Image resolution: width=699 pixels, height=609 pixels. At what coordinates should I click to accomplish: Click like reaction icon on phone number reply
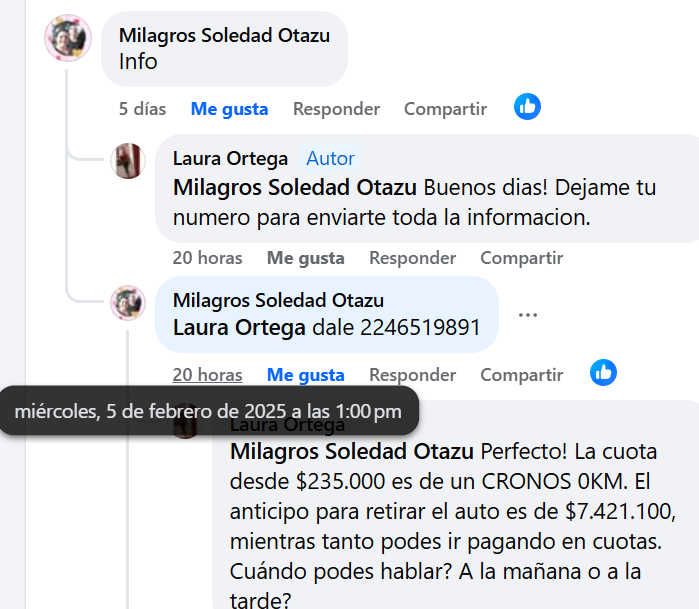pos(603,373)
